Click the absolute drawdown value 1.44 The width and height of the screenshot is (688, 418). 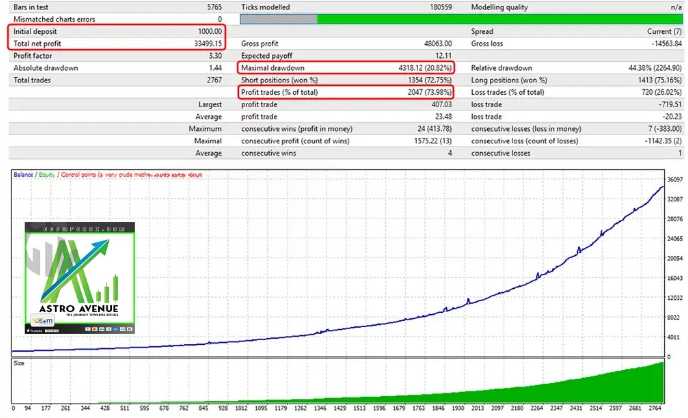tap(215, 68)
